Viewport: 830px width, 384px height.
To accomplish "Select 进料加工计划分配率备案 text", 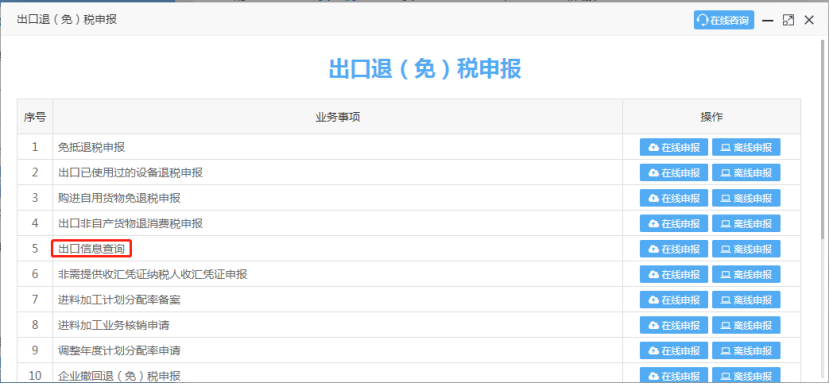I will coord(119,300).
